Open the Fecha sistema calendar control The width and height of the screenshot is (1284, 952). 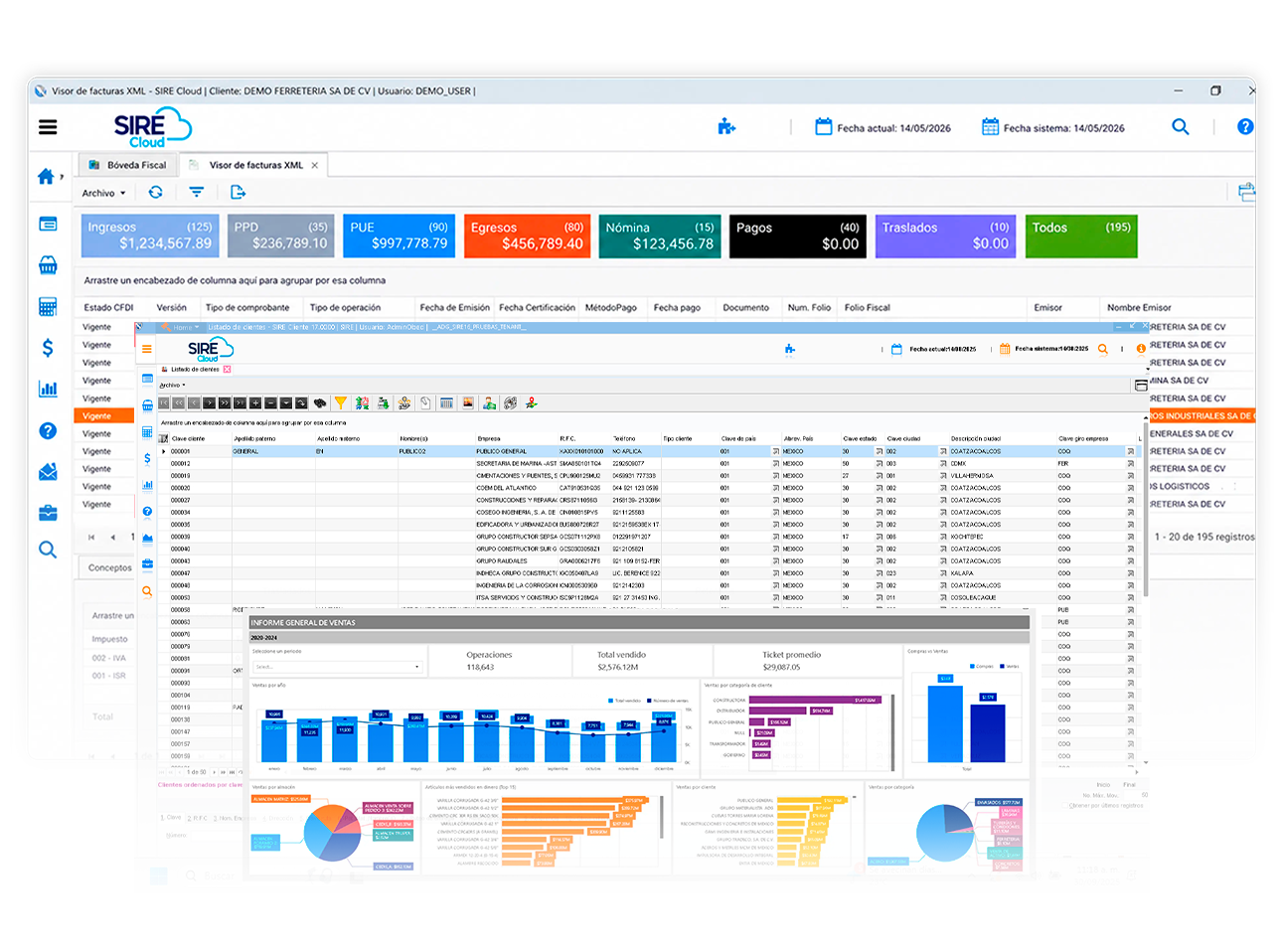(x=1053, y=127)
